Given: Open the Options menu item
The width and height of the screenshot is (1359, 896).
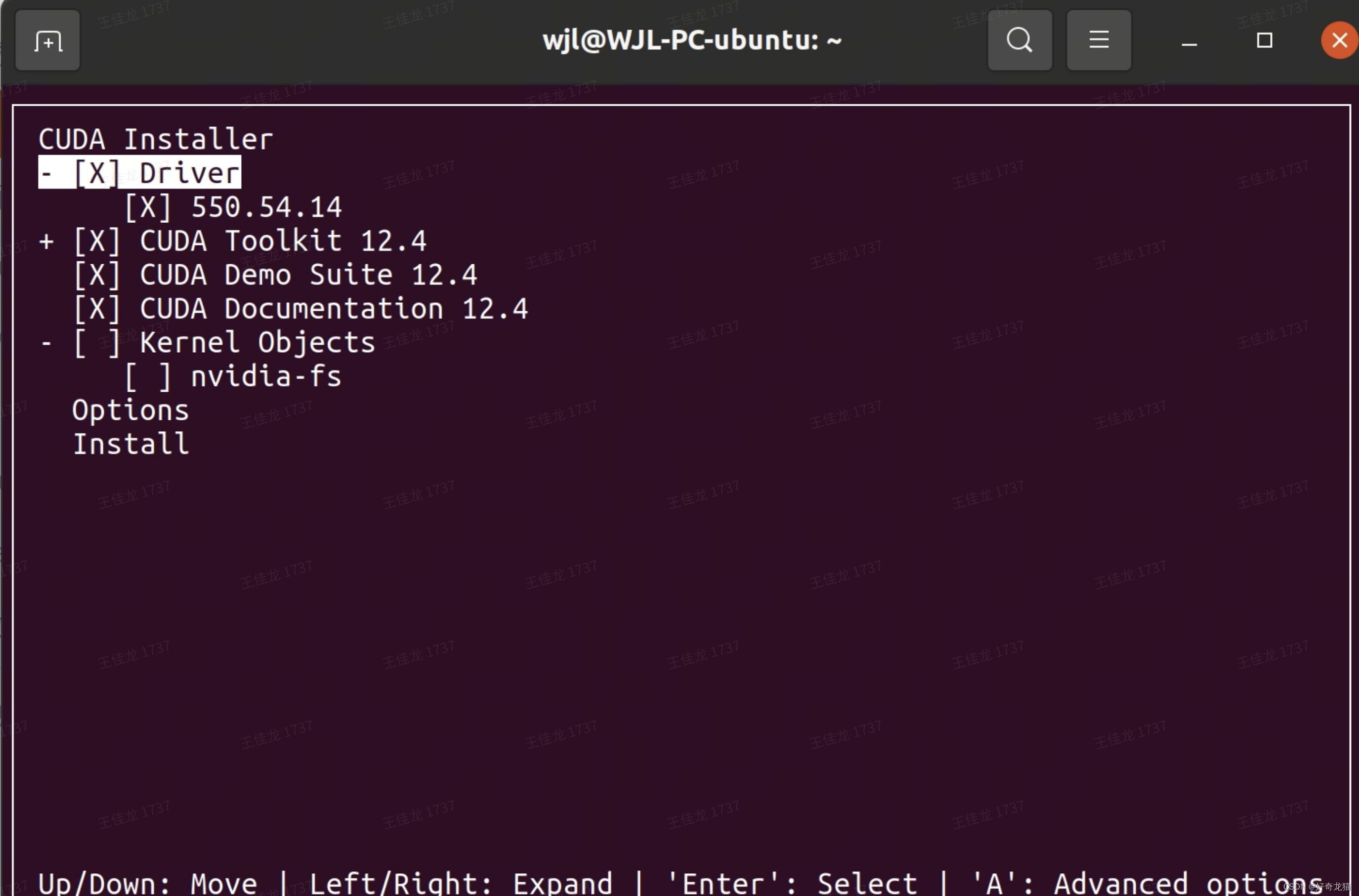Looking at the screenshot, I should (x=130, y=409).
